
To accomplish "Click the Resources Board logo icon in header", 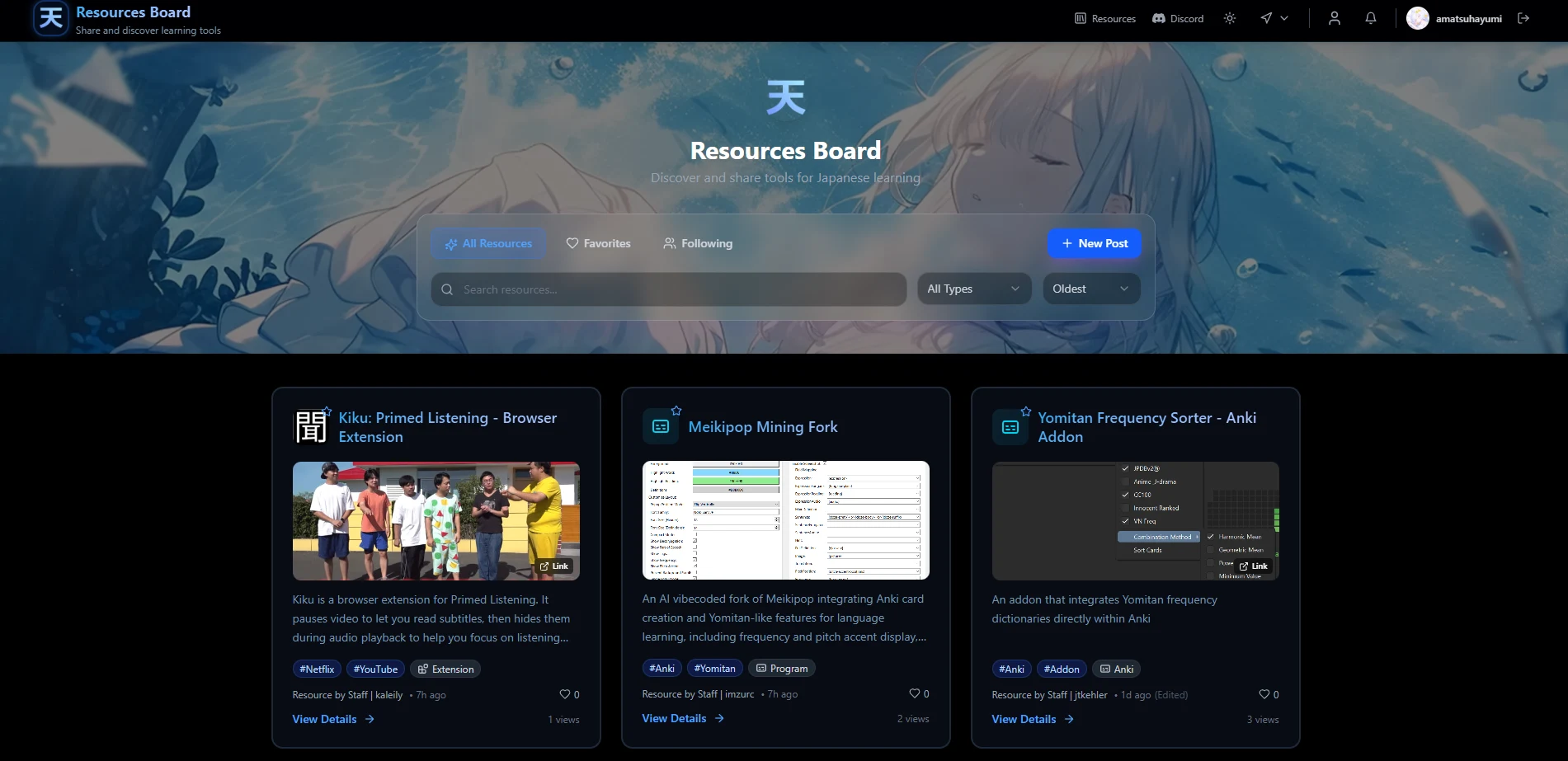I will 51,18.
